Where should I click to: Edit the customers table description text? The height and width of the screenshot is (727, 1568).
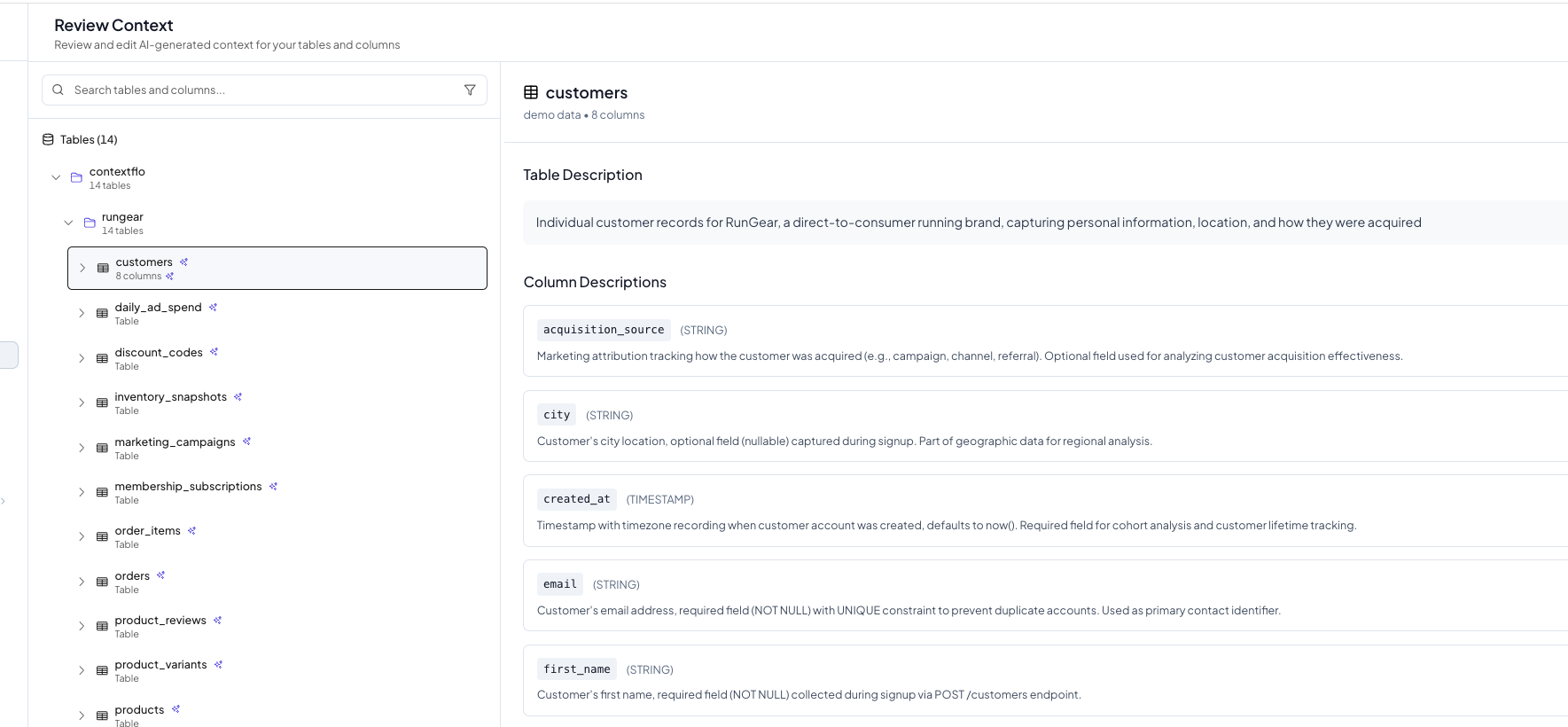1045,223
